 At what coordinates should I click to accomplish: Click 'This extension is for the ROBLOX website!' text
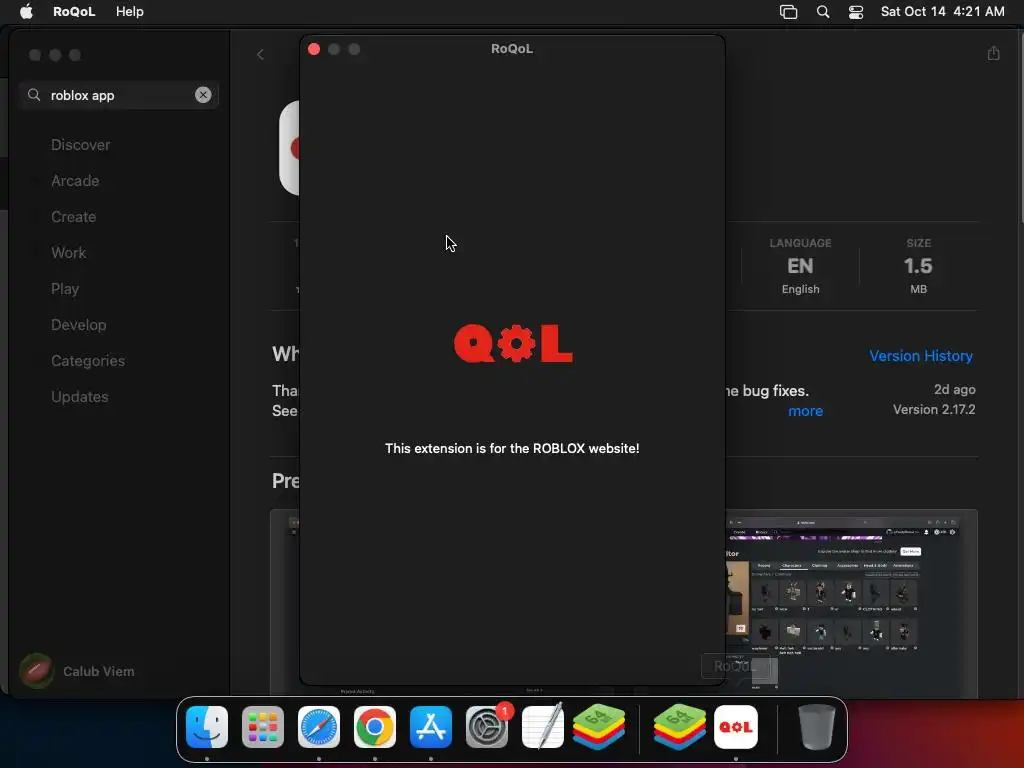pyautogui.click(x=512, y=449)
